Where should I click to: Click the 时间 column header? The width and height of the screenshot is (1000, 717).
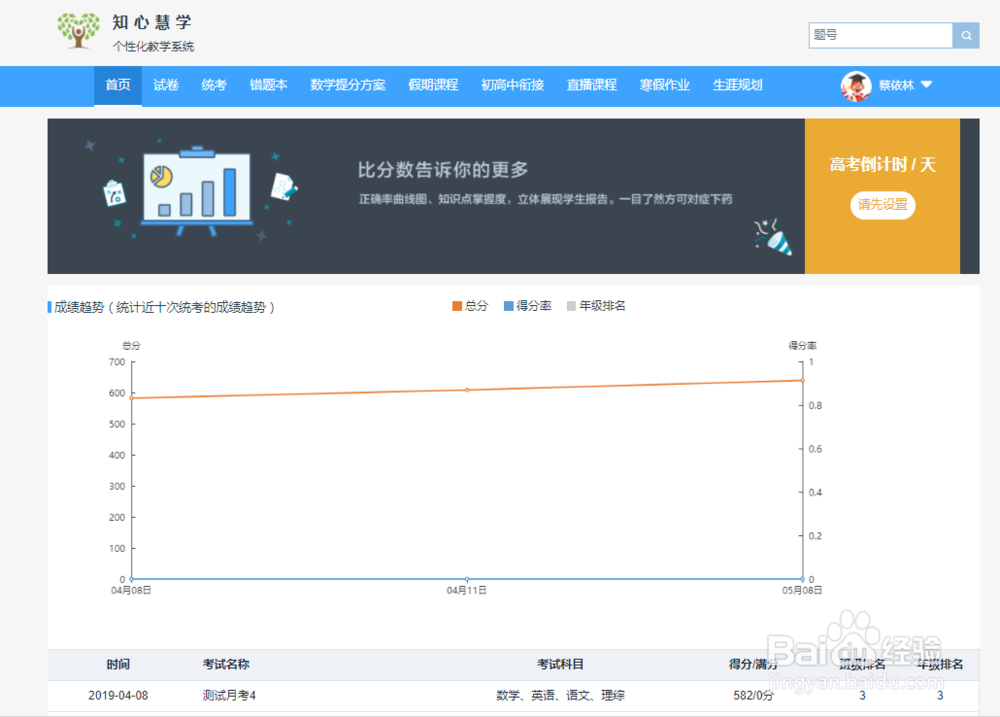click(118, 665)
